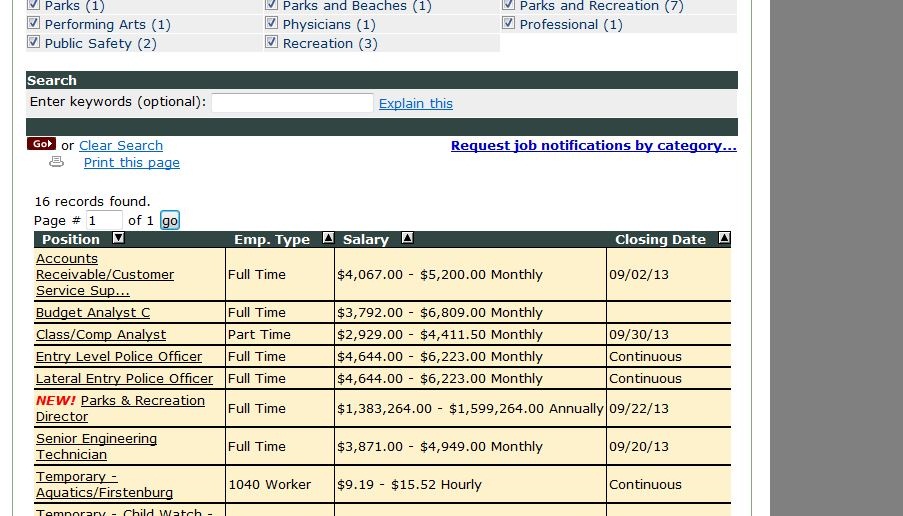Open Lateral Entry Police Officer listing
Image resolution: width=903 pixels, height=516 pixels.
(x=124, y=378)
